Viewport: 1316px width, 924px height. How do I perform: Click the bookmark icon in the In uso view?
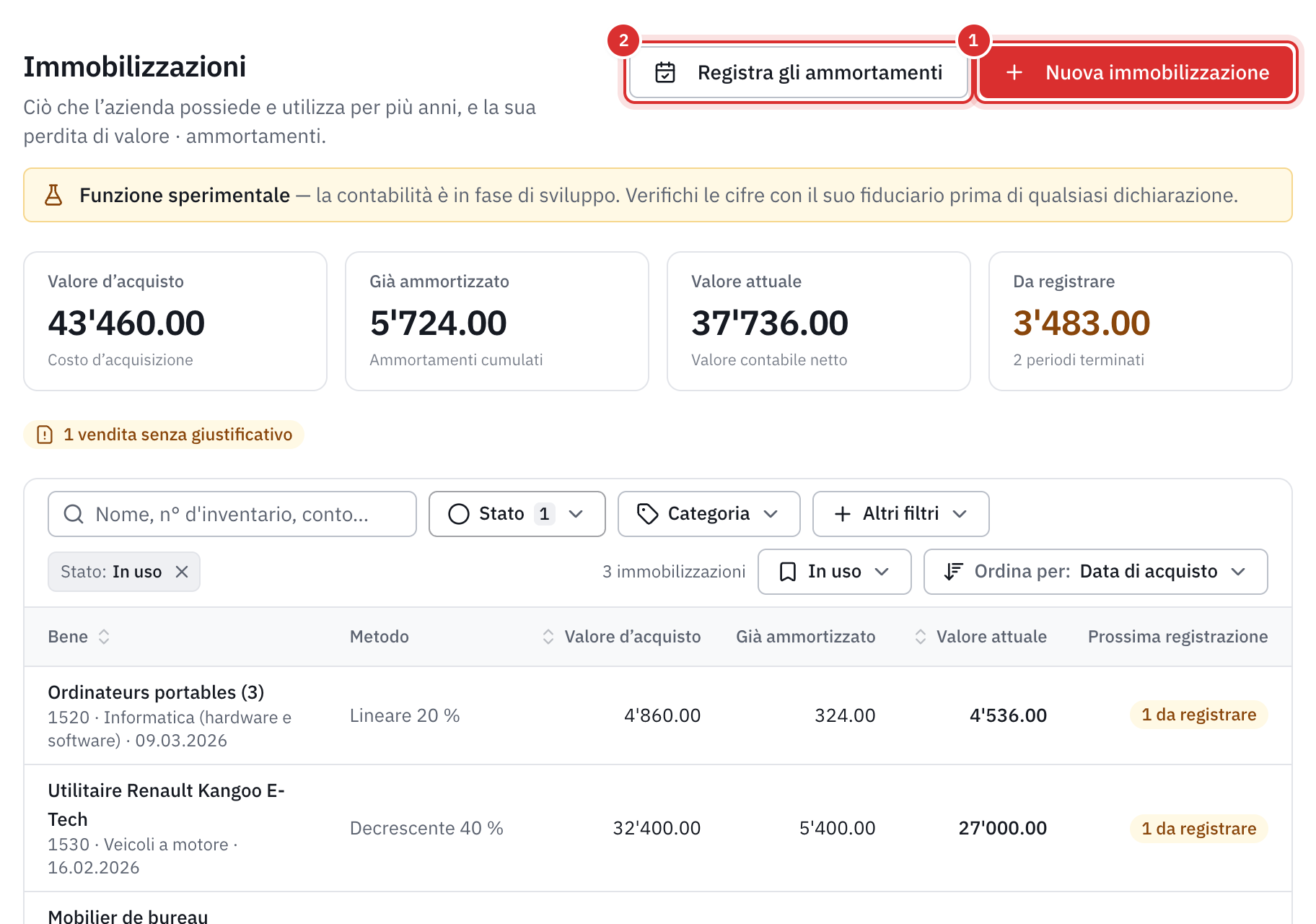click(788, 572)
